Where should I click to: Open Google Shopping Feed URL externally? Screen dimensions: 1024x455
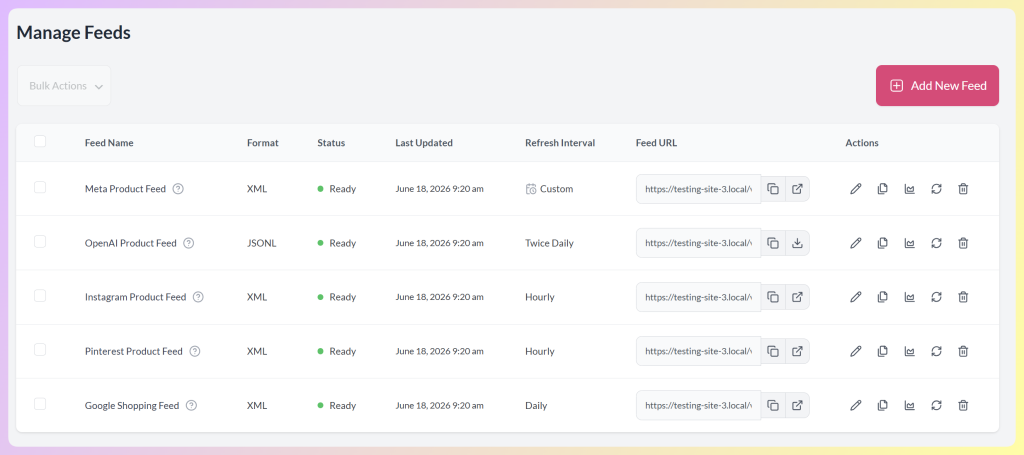click(x=797, y=405)
